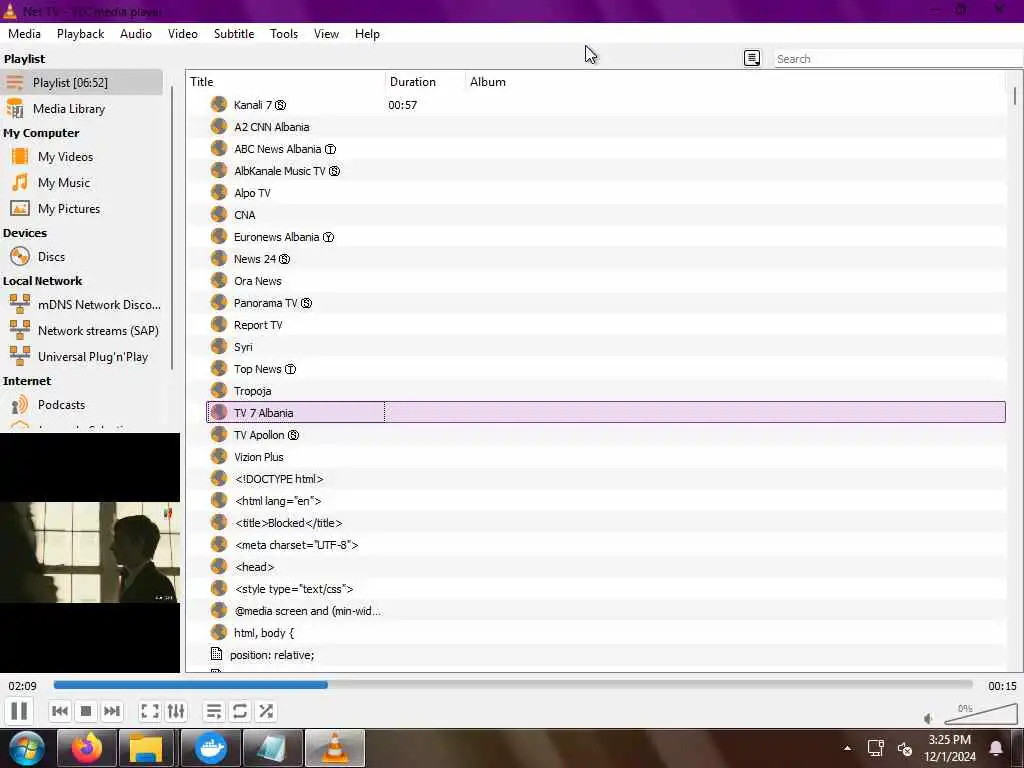Open Firefox from the taskbar

click(87, 748)
